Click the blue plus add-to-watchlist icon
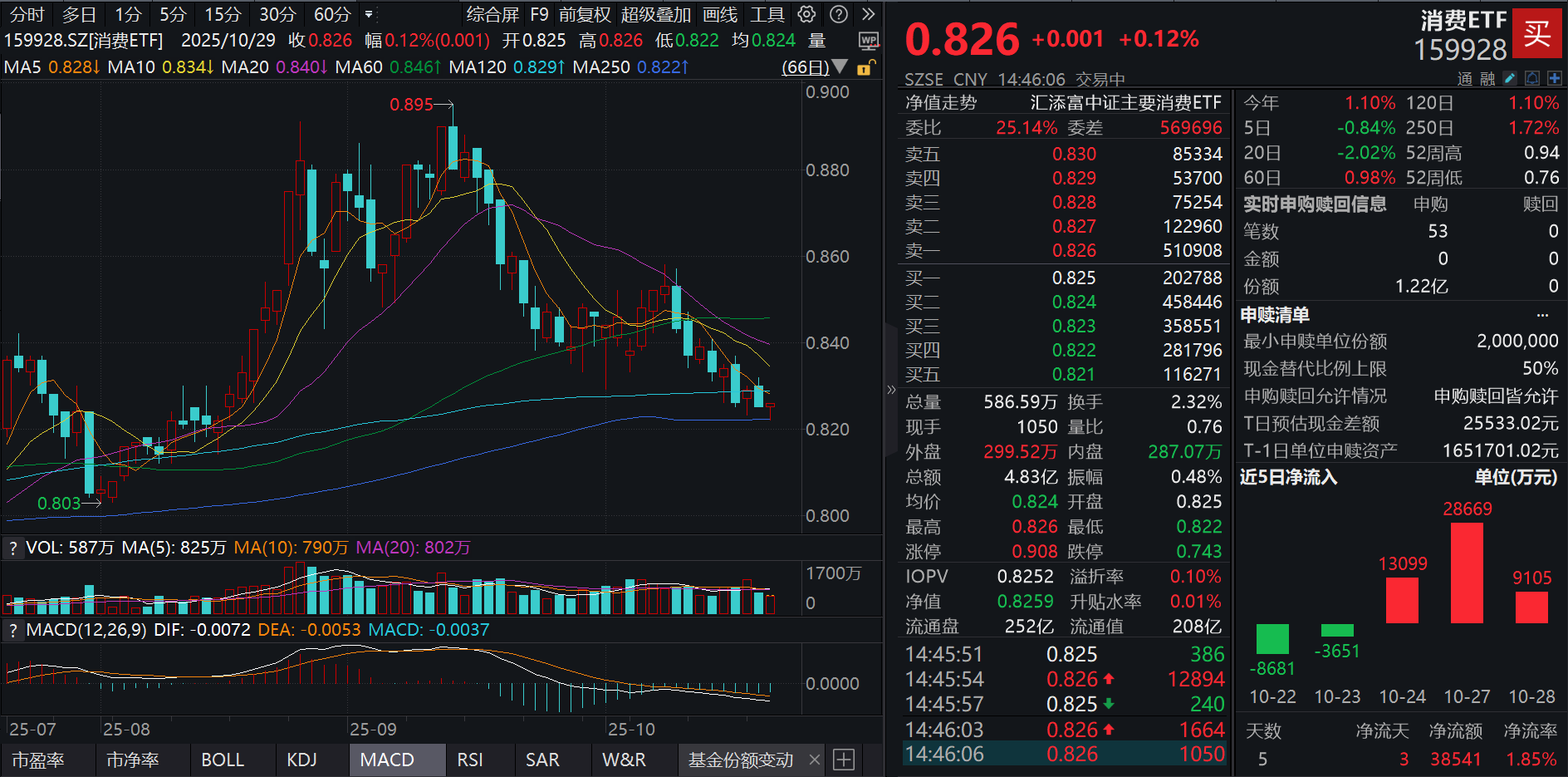This screenshot has width=1568, height=777. 1555,78
